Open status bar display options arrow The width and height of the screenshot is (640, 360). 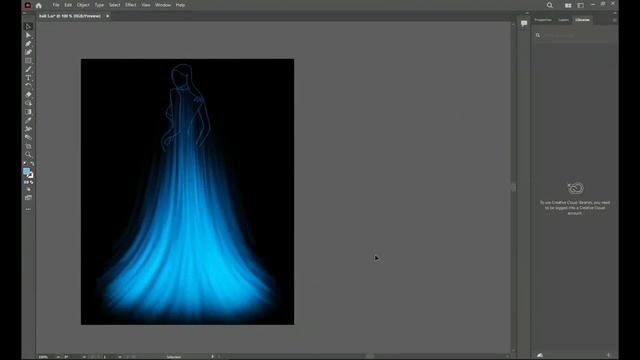coord(212,357)
